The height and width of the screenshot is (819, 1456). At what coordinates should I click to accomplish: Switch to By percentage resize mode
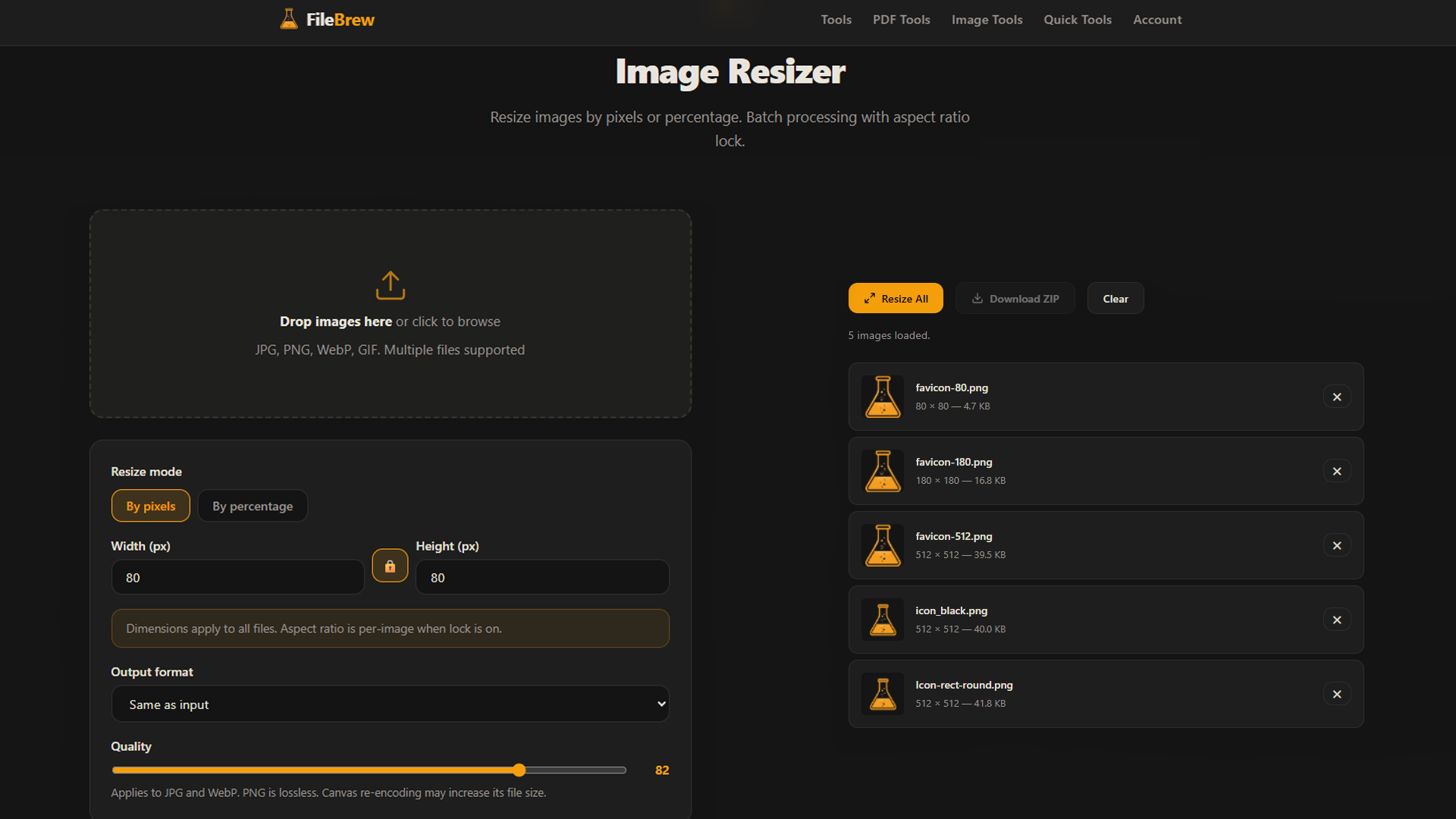point(253,506)
